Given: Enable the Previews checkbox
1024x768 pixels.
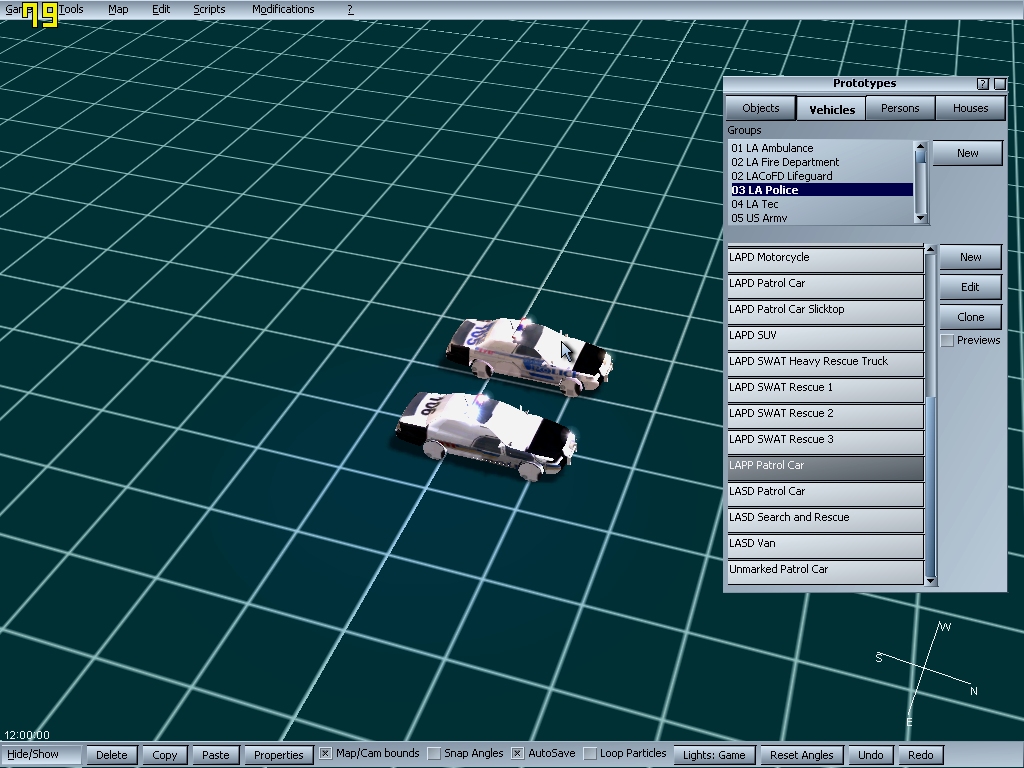Looking at the screenshot, I should pos(947,340).
